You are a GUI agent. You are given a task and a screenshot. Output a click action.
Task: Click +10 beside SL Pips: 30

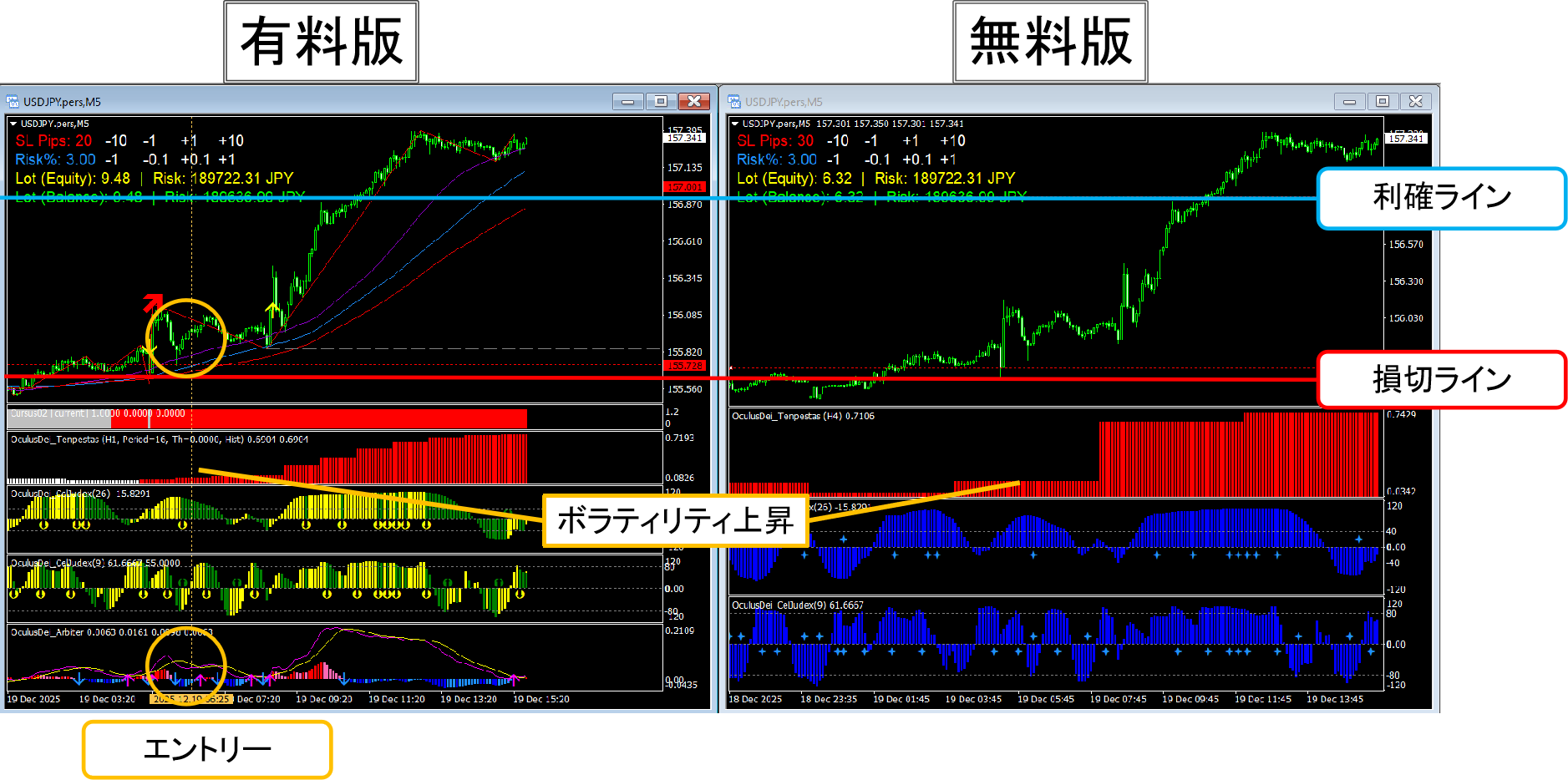(x=953, y=141)
